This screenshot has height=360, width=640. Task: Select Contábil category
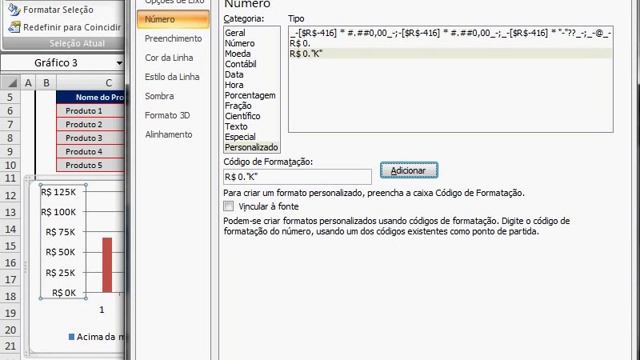(240, 64)
